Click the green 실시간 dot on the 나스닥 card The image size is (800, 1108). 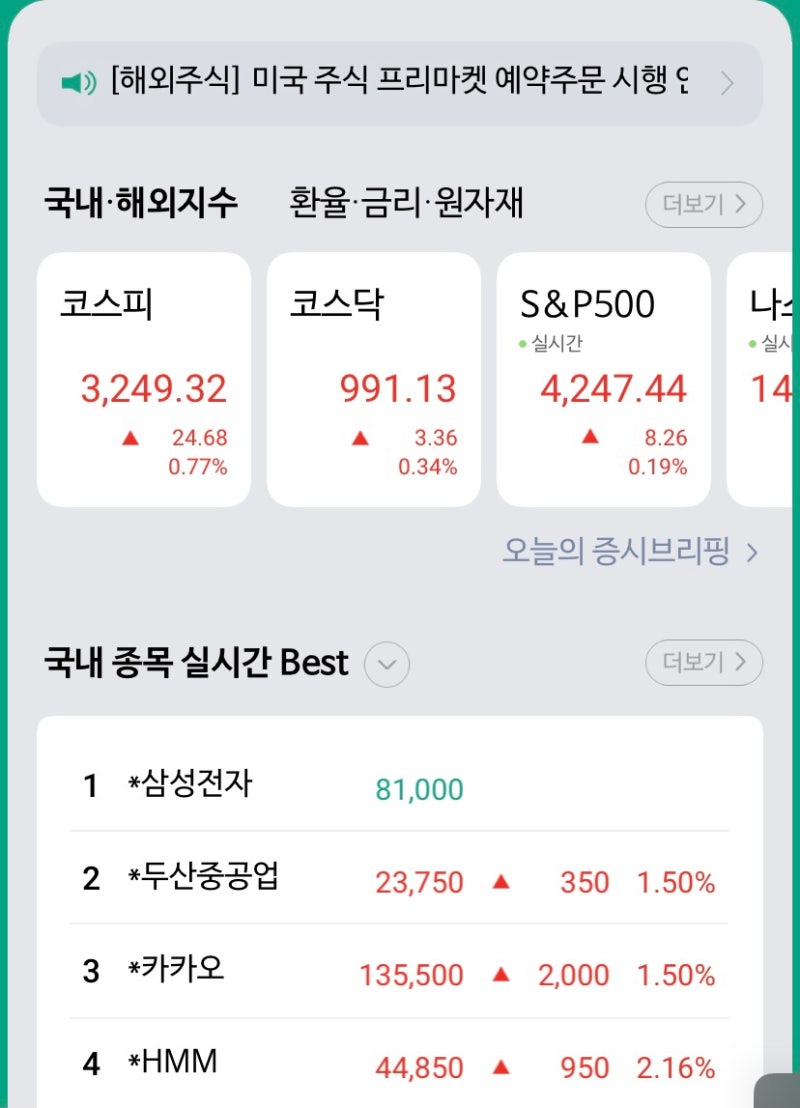tap(752, 341)
